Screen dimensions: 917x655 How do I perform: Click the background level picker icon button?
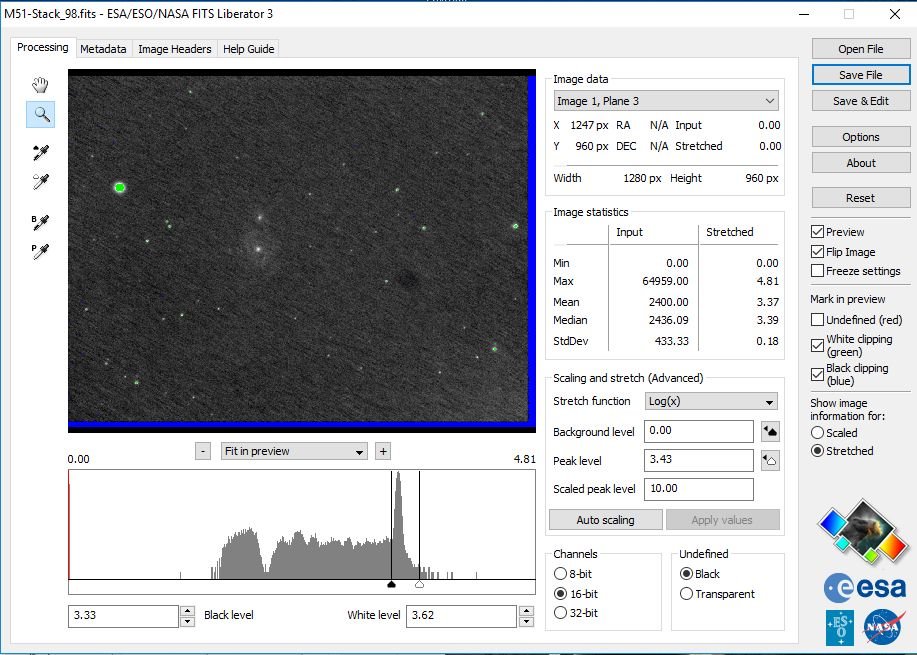pos(770,432)
